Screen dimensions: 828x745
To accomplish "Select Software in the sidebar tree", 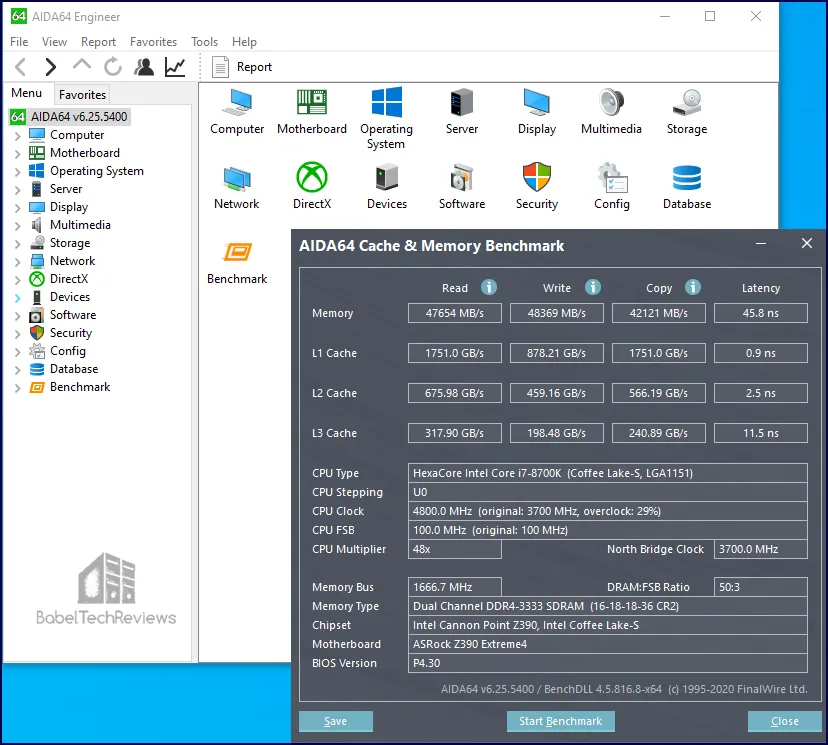I will click(73, 315).
